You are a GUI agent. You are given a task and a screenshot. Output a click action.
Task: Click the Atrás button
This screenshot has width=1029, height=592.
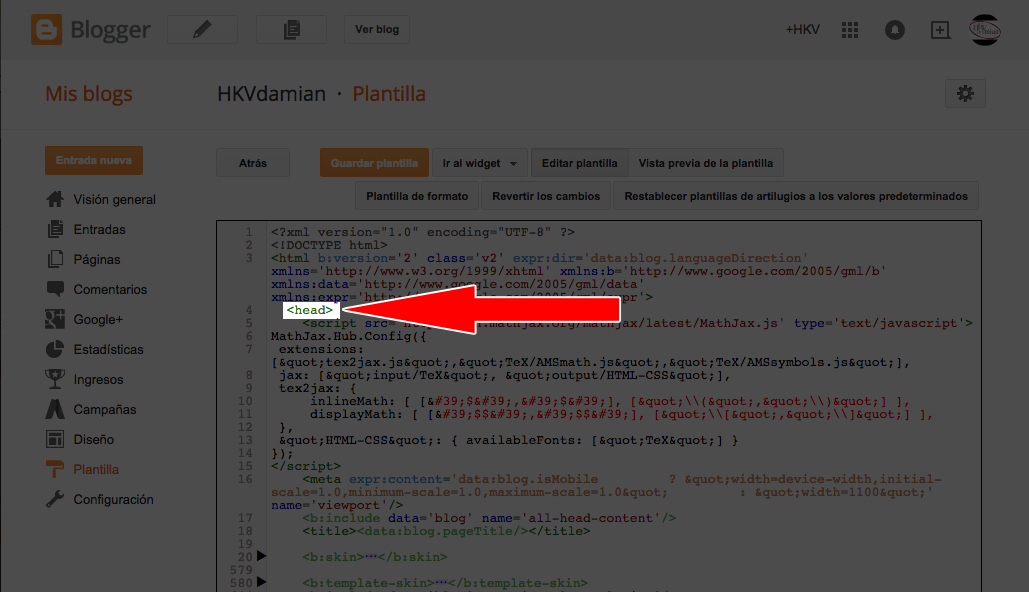coord(253,163)
